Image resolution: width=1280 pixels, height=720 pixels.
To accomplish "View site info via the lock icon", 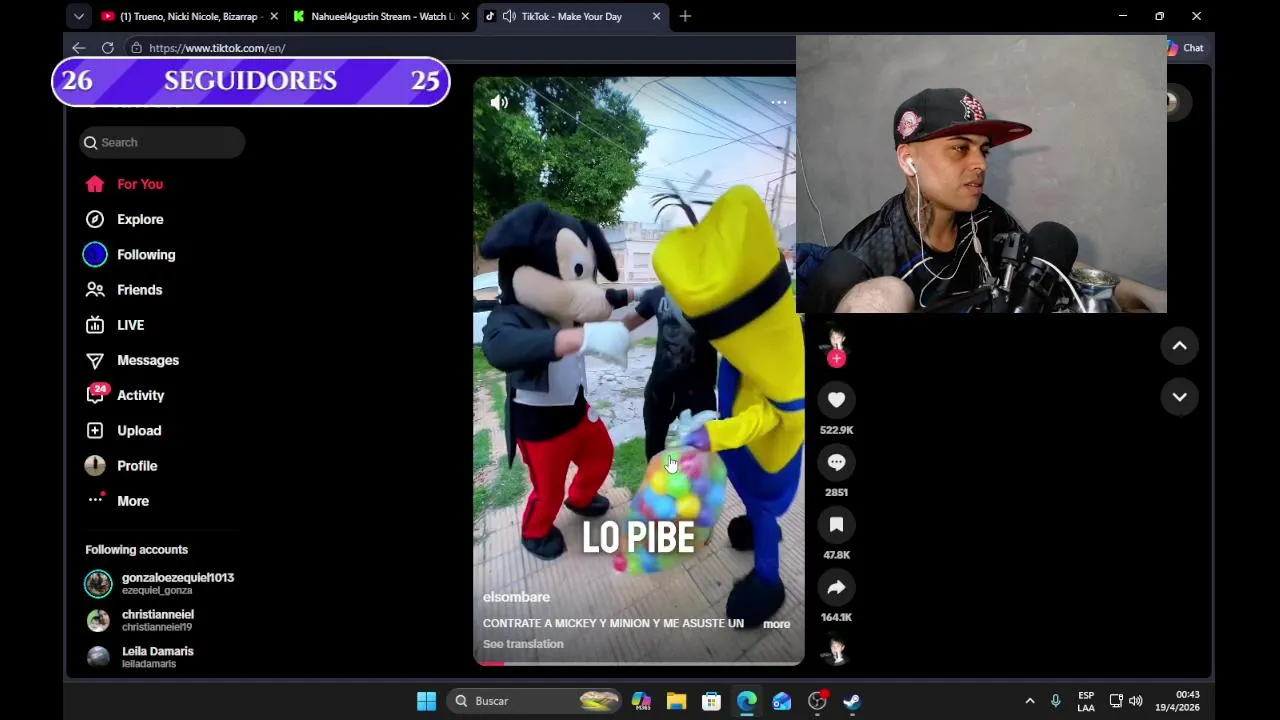I will coord(136,48).
